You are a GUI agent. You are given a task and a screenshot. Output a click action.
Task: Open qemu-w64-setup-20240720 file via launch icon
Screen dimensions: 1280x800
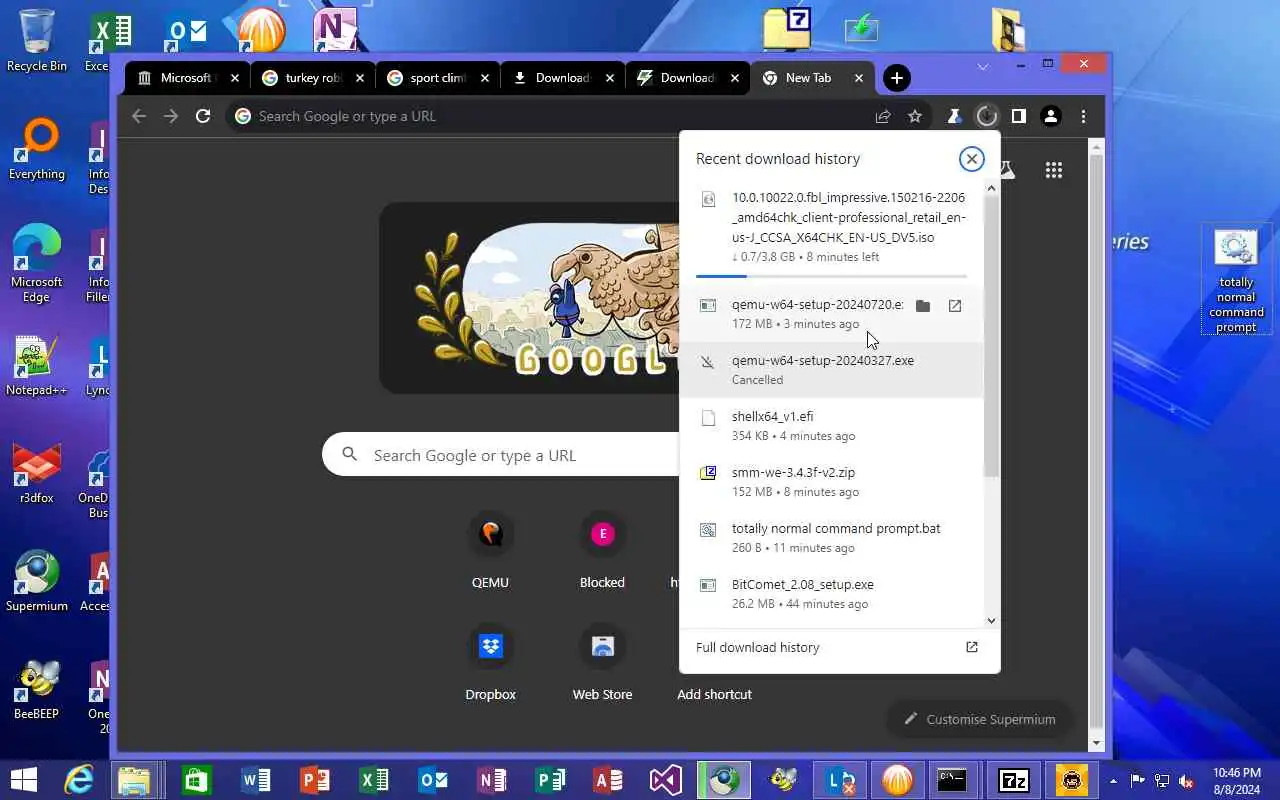point(955,306)
